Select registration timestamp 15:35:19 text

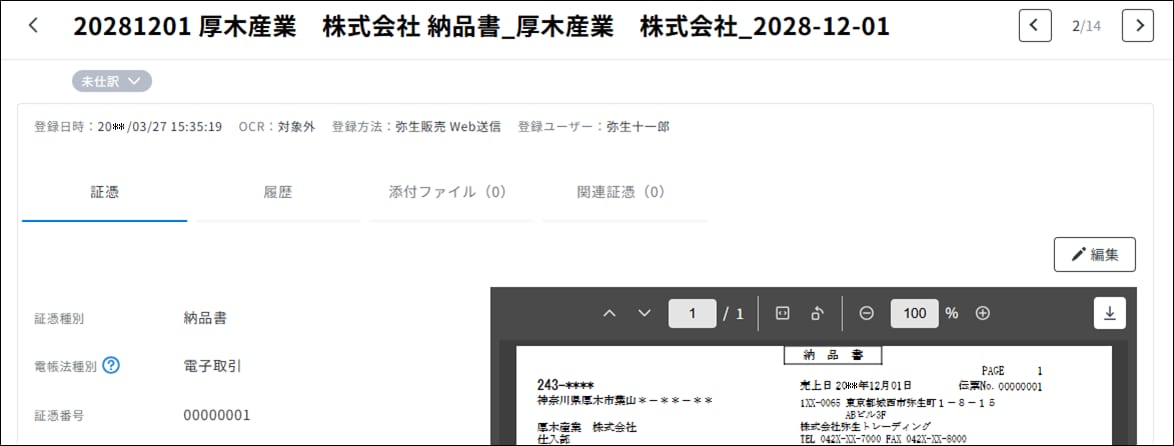point(196,126)
